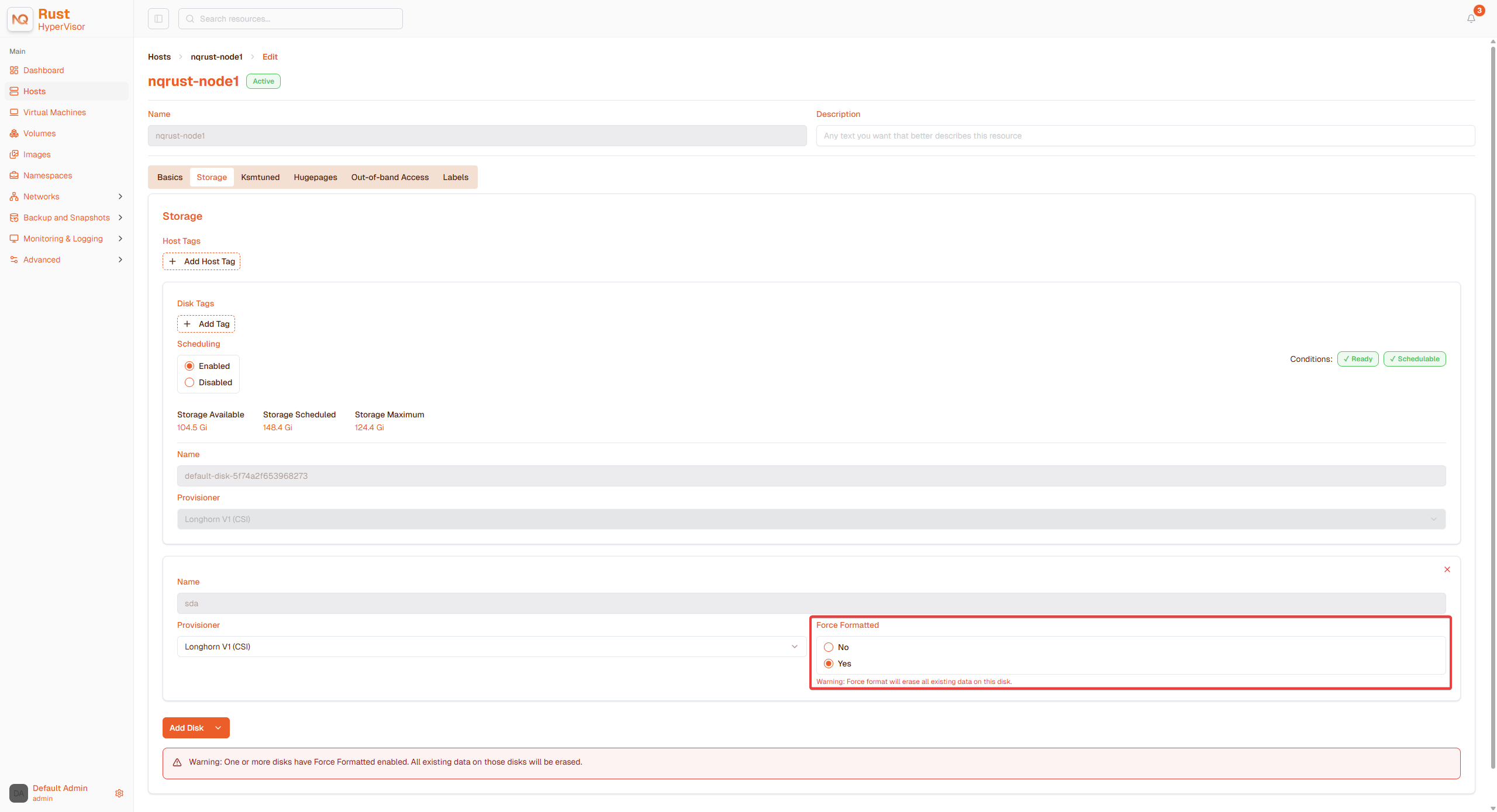Click the Monitoring & Logging icon

pos(14,239)
